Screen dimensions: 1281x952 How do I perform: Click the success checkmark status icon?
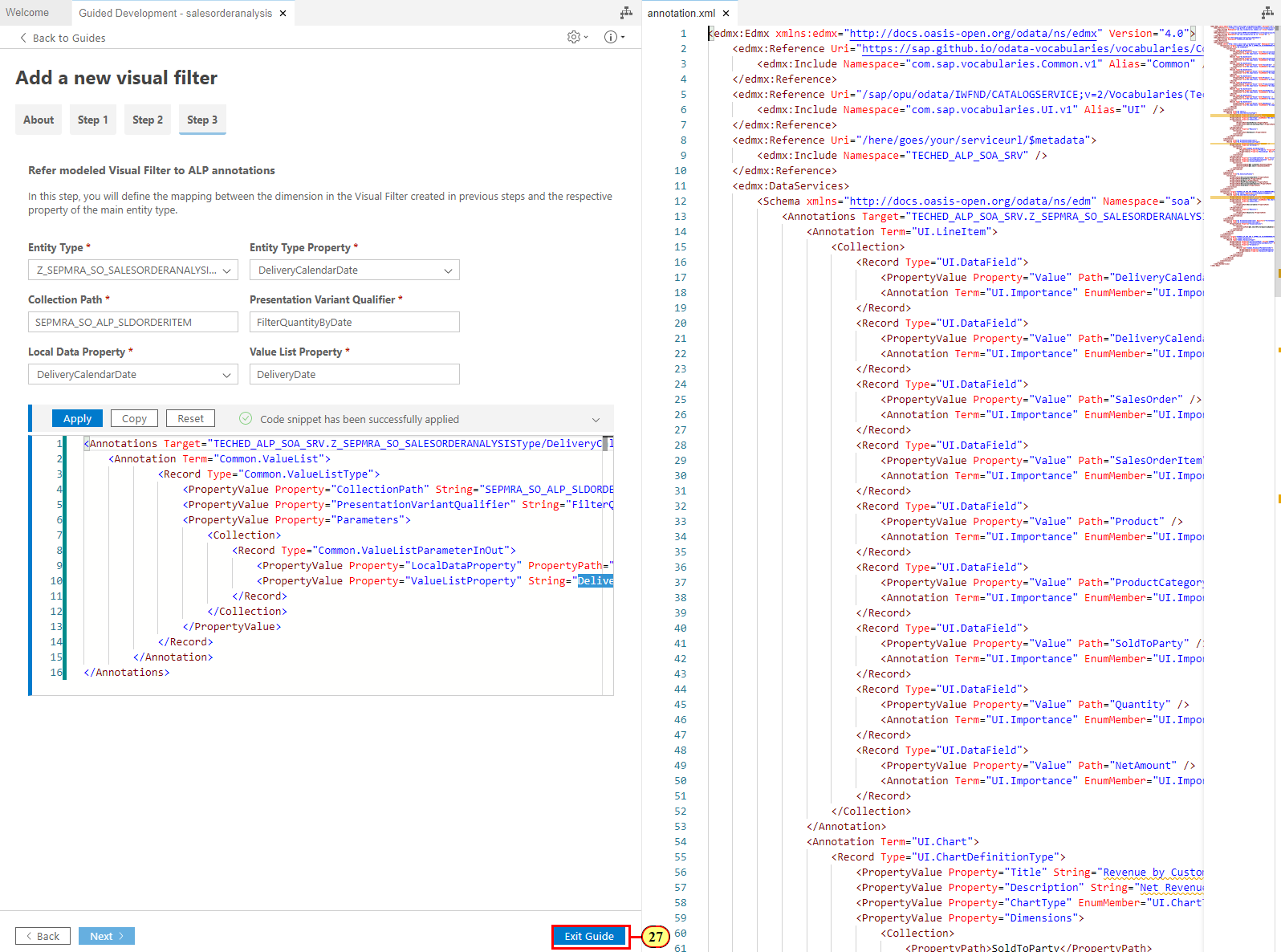[x=246, y=418]
